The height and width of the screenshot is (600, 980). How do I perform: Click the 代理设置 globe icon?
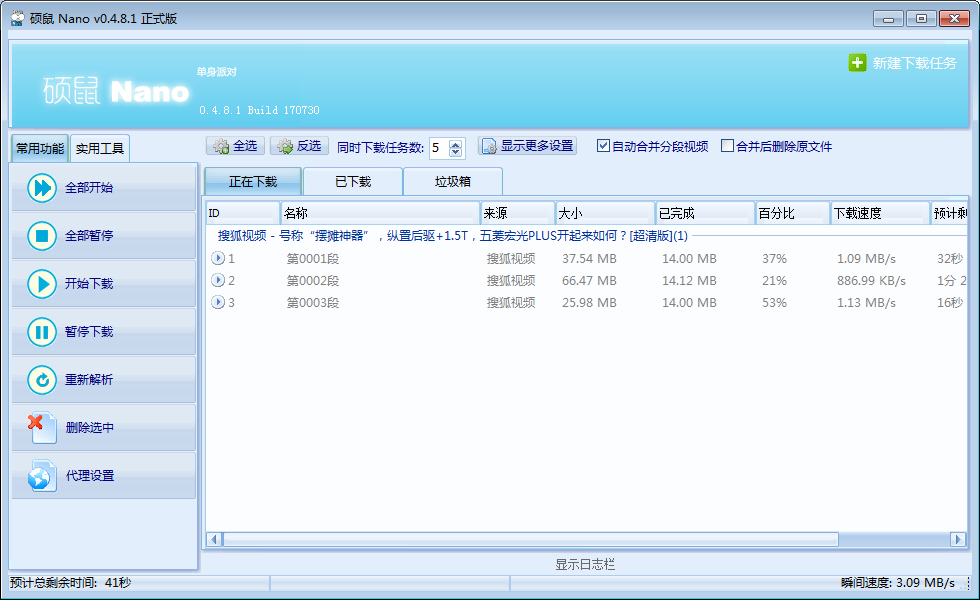[42, 476]
